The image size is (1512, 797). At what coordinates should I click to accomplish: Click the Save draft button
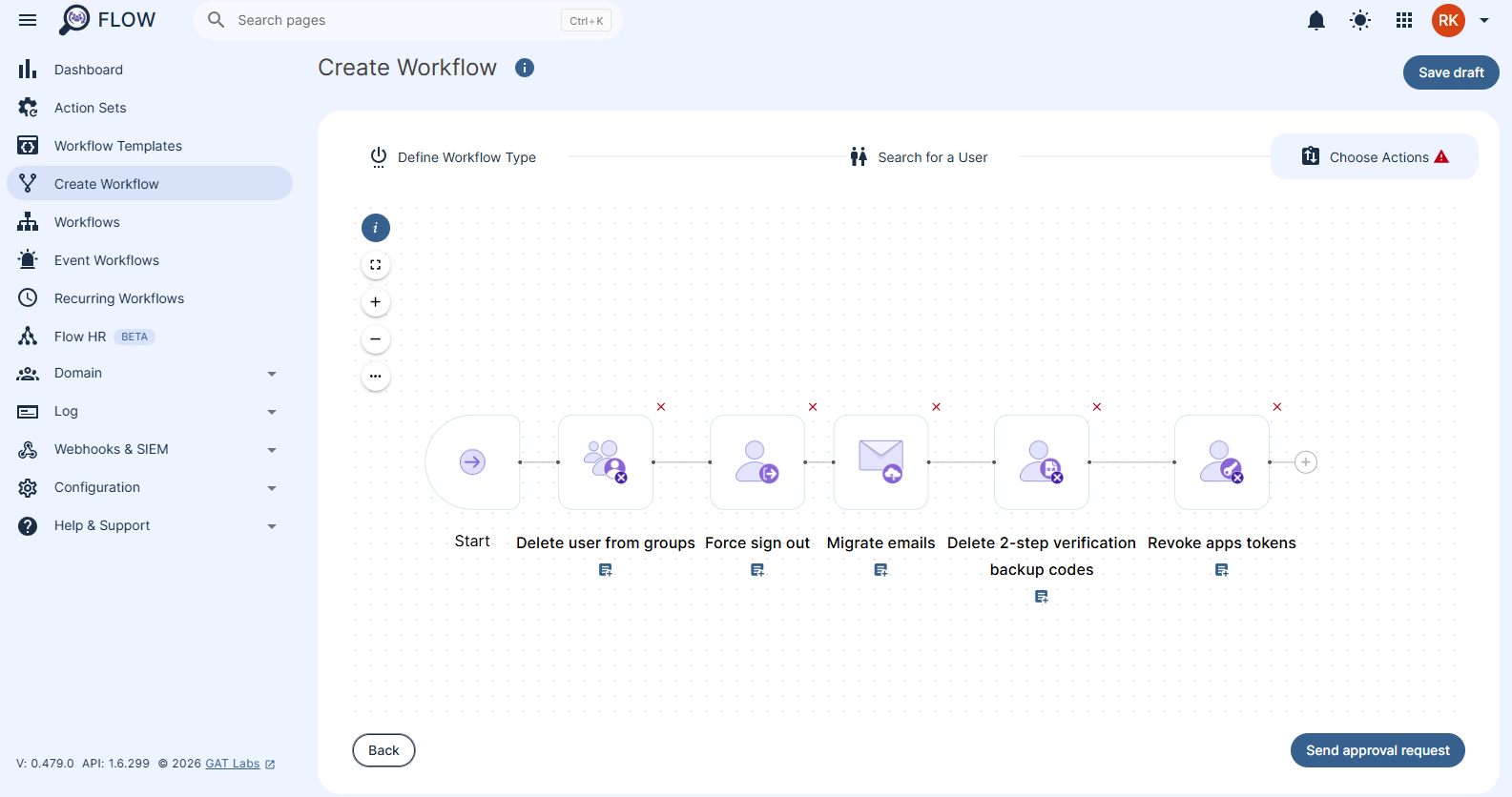(x=1451, y=72)
